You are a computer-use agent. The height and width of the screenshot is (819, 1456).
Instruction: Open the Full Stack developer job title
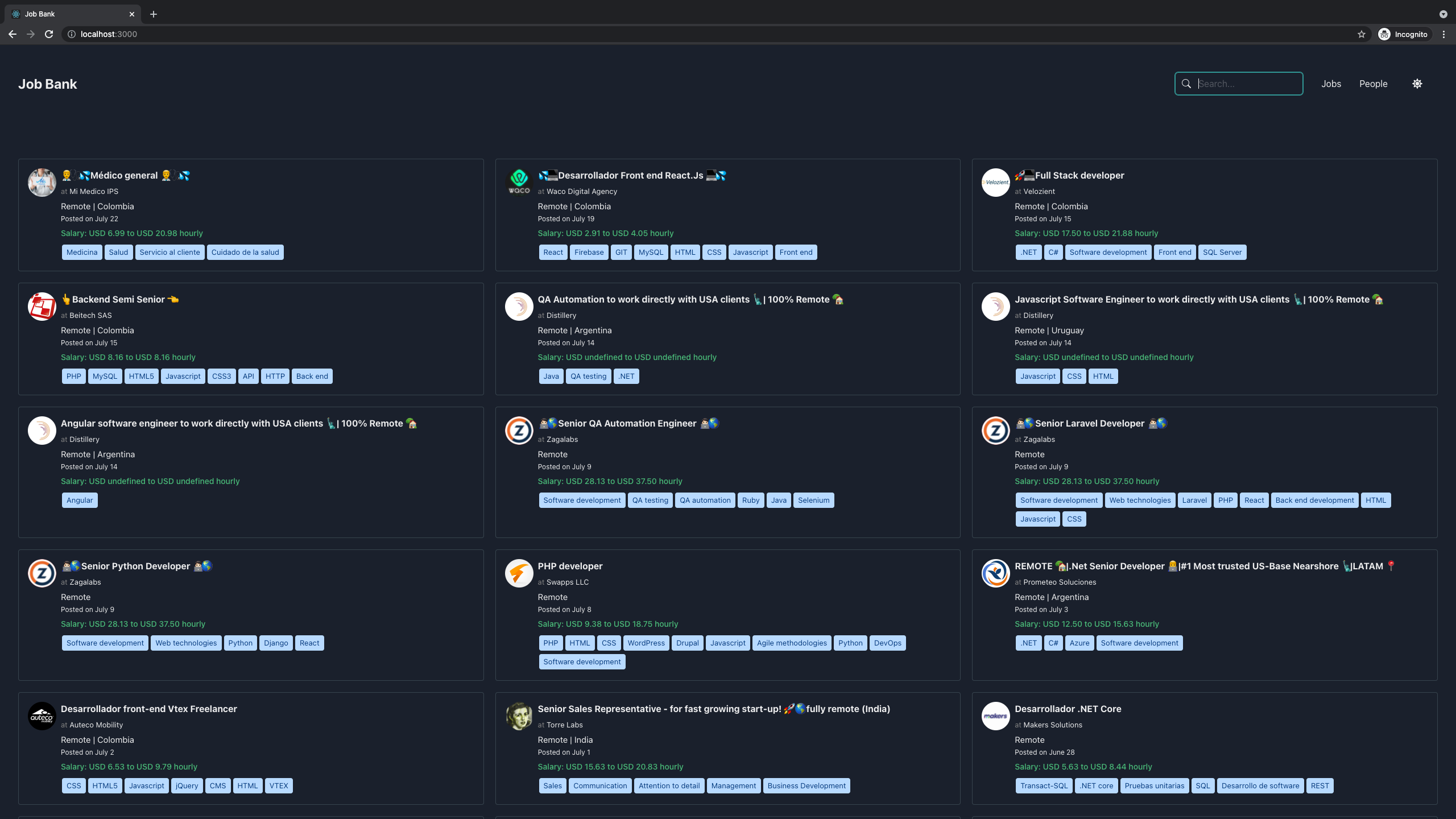[1079, 175]
